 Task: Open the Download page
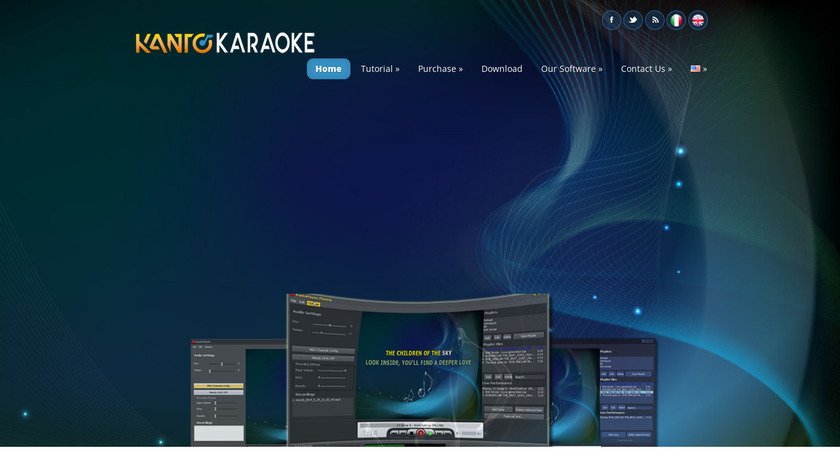tap(501, 69)
